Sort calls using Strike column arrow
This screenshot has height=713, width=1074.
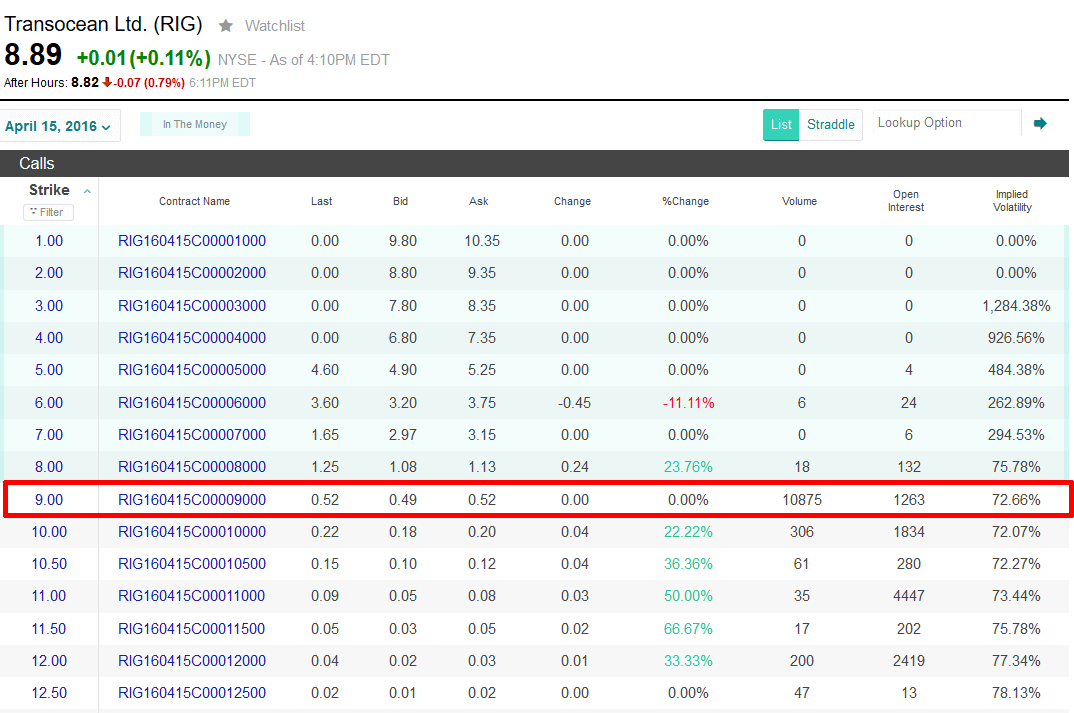(x=87, y=191)
